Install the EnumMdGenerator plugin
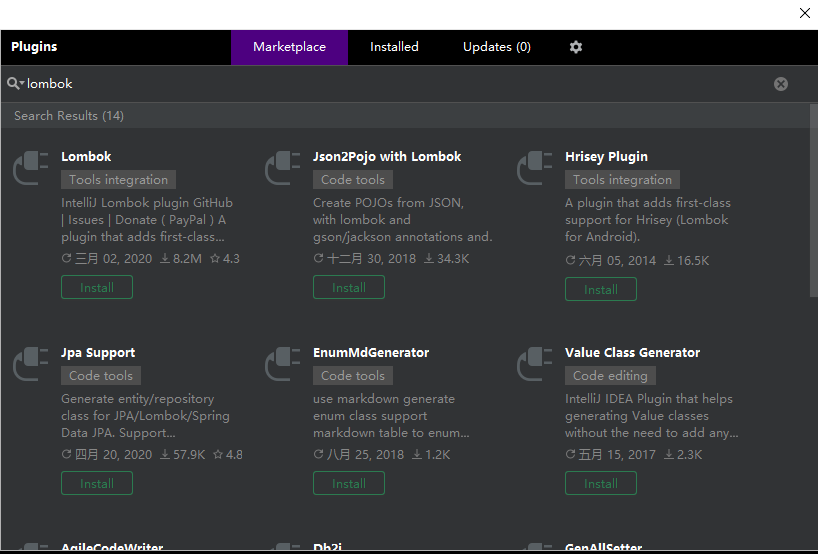This screenshot has width=818, height=554. click(x=349, y=484)
